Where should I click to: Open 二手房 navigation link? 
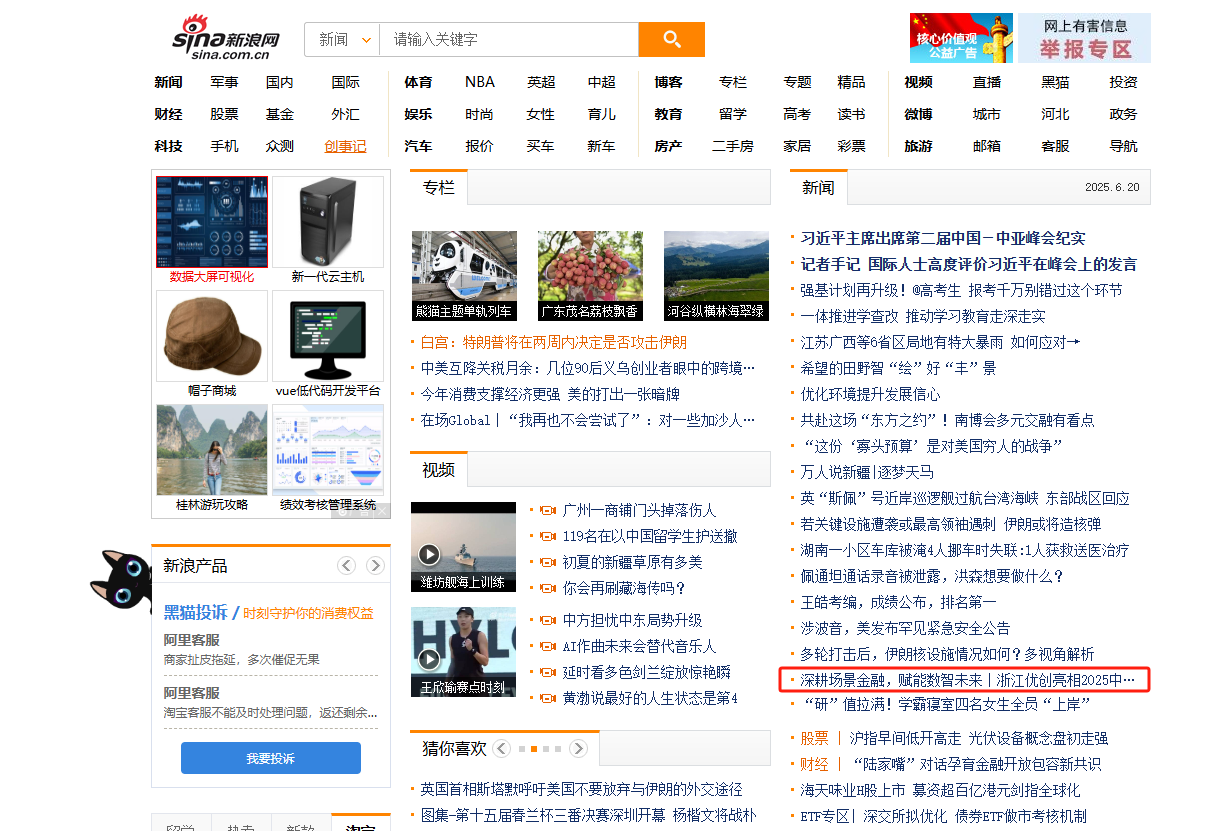click(733, 146)
